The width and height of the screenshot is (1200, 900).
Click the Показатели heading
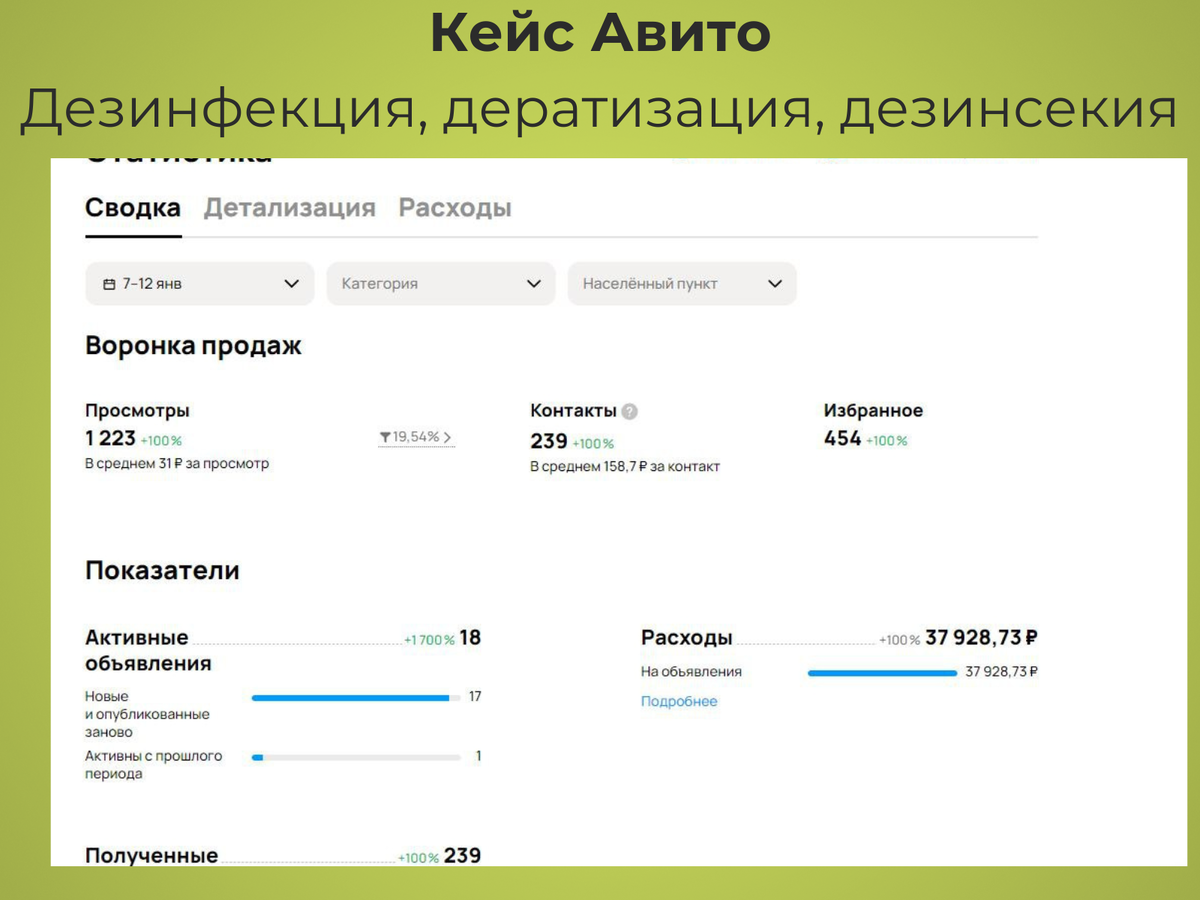[x=162, y=571]
